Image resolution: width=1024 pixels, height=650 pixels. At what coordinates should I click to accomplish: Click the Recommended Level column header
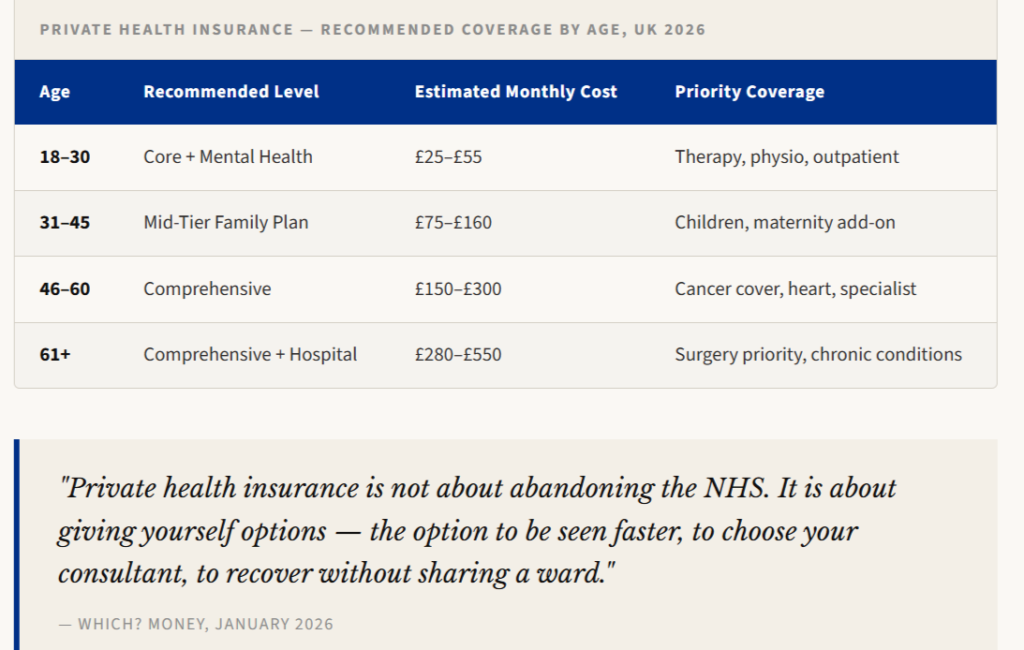click(x=231, y=92)
